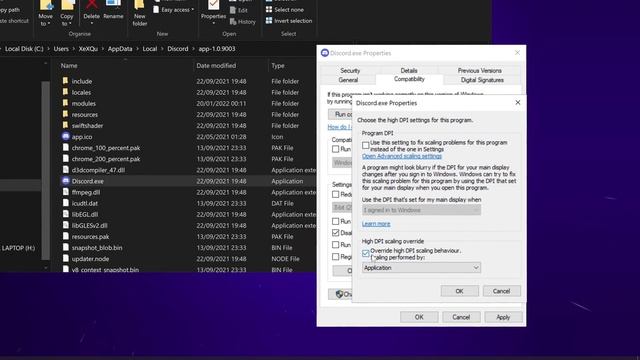Click Edit in the Open group

[x=239, y=10]
